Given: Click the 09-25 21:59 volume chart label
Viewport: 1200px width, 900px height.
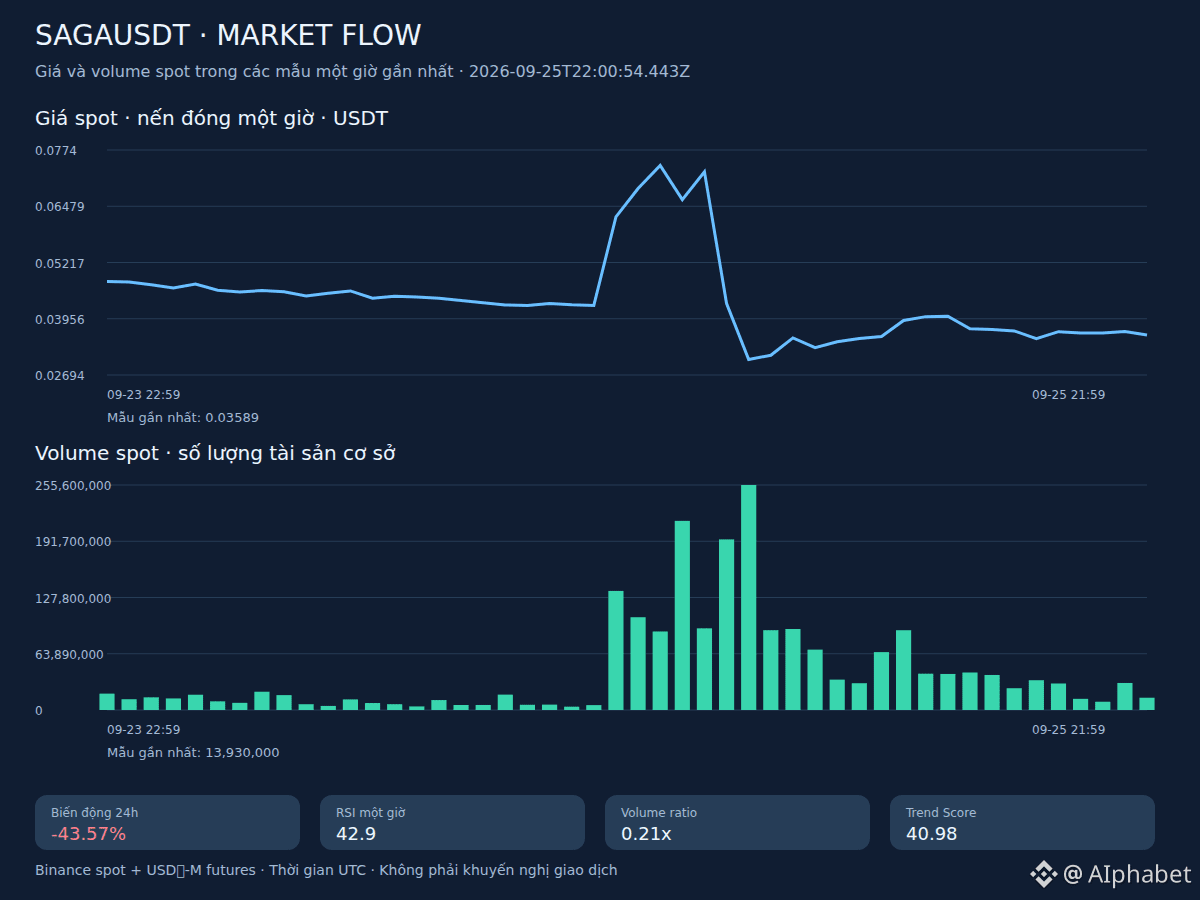Looking at the screenshot, I should (x=1068, y=730).
